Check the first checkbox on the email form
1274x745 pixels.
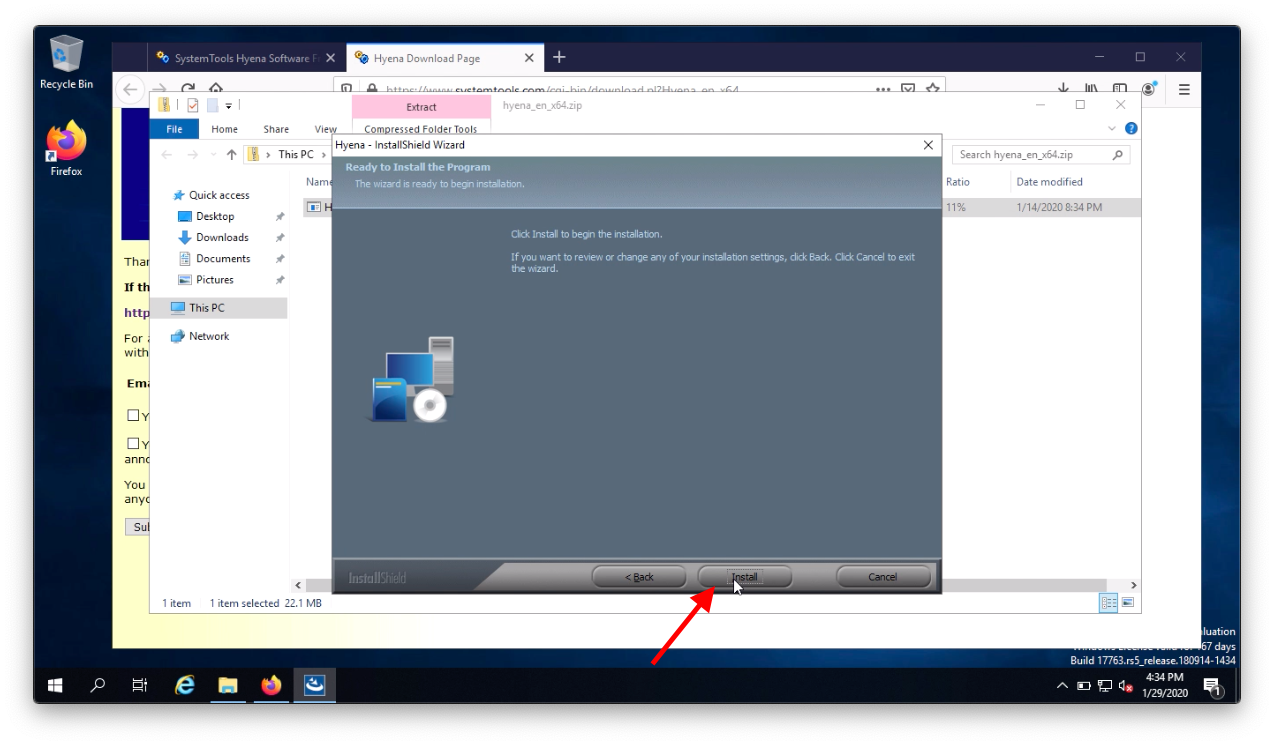tap(133, 415)
